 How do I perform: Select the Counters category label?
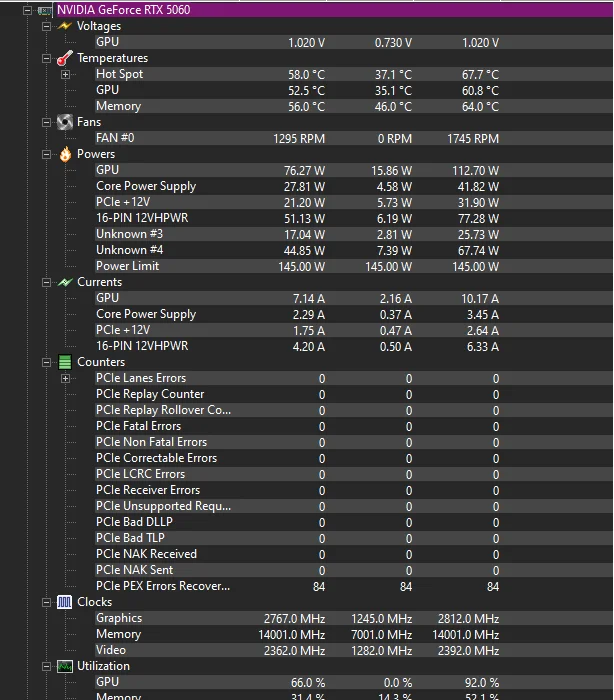tap(101, 362)
